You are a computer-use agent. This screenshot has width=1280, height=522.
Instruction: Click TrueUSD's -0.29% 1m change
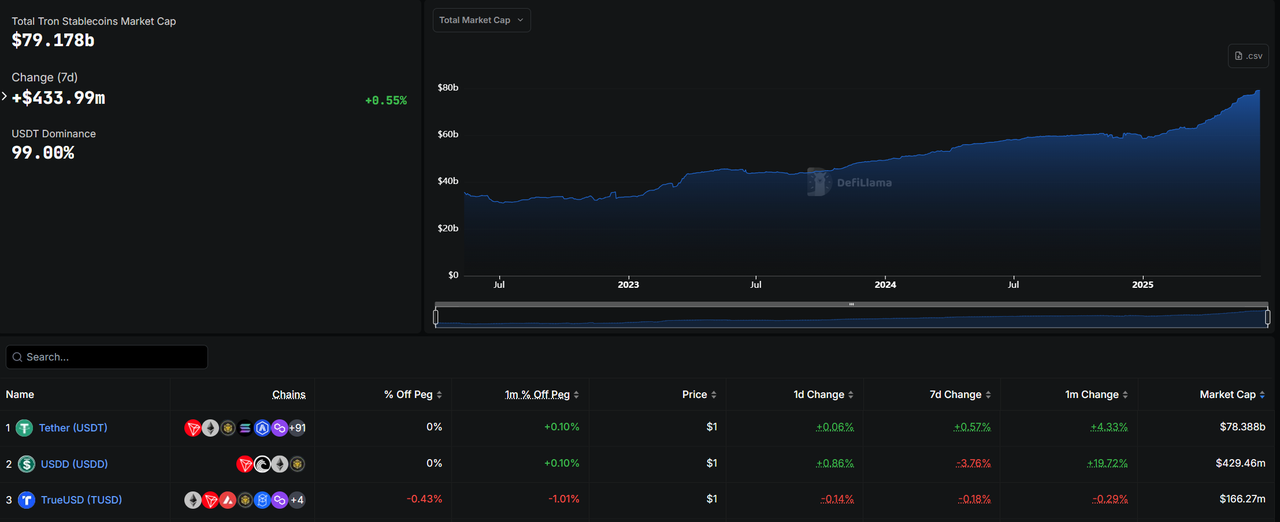(1110, 500)
